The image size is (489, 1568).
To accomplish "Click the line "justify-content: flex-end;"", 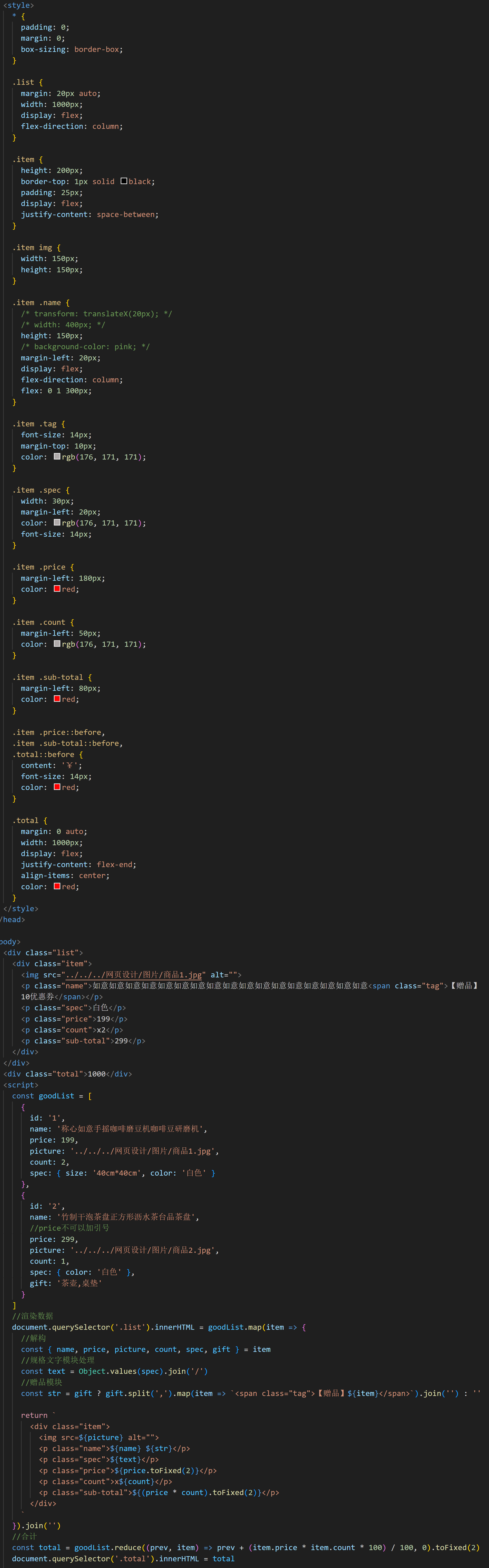I will pos(78,864).
